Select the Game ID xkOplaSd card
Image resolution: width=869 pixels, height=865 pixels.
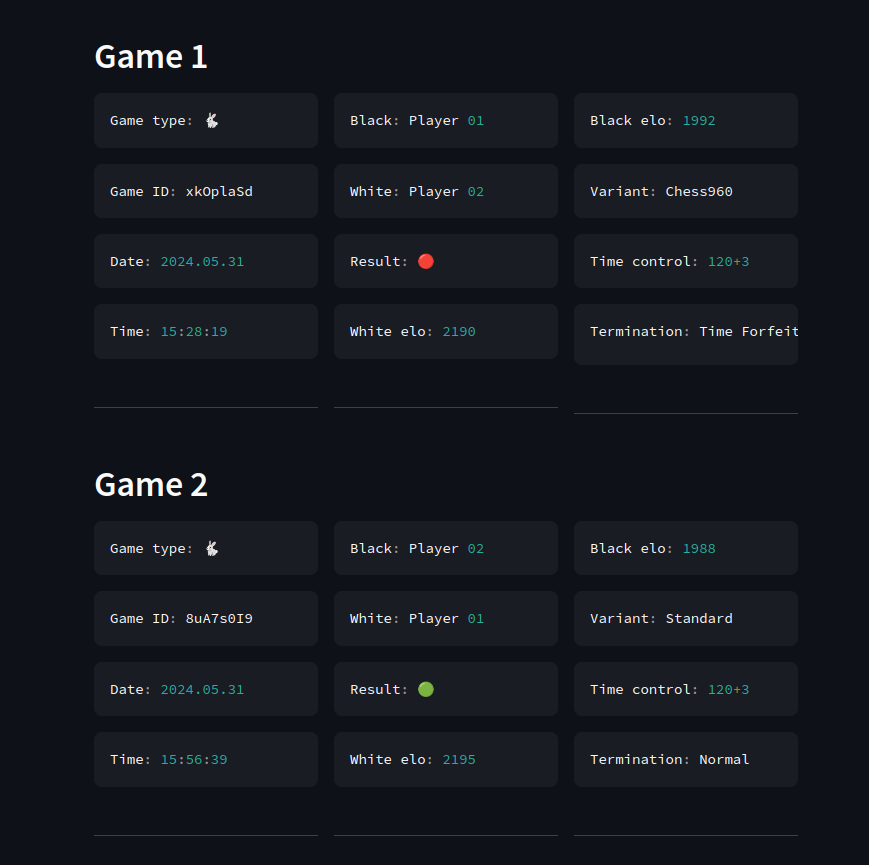[x=206, y=191]
